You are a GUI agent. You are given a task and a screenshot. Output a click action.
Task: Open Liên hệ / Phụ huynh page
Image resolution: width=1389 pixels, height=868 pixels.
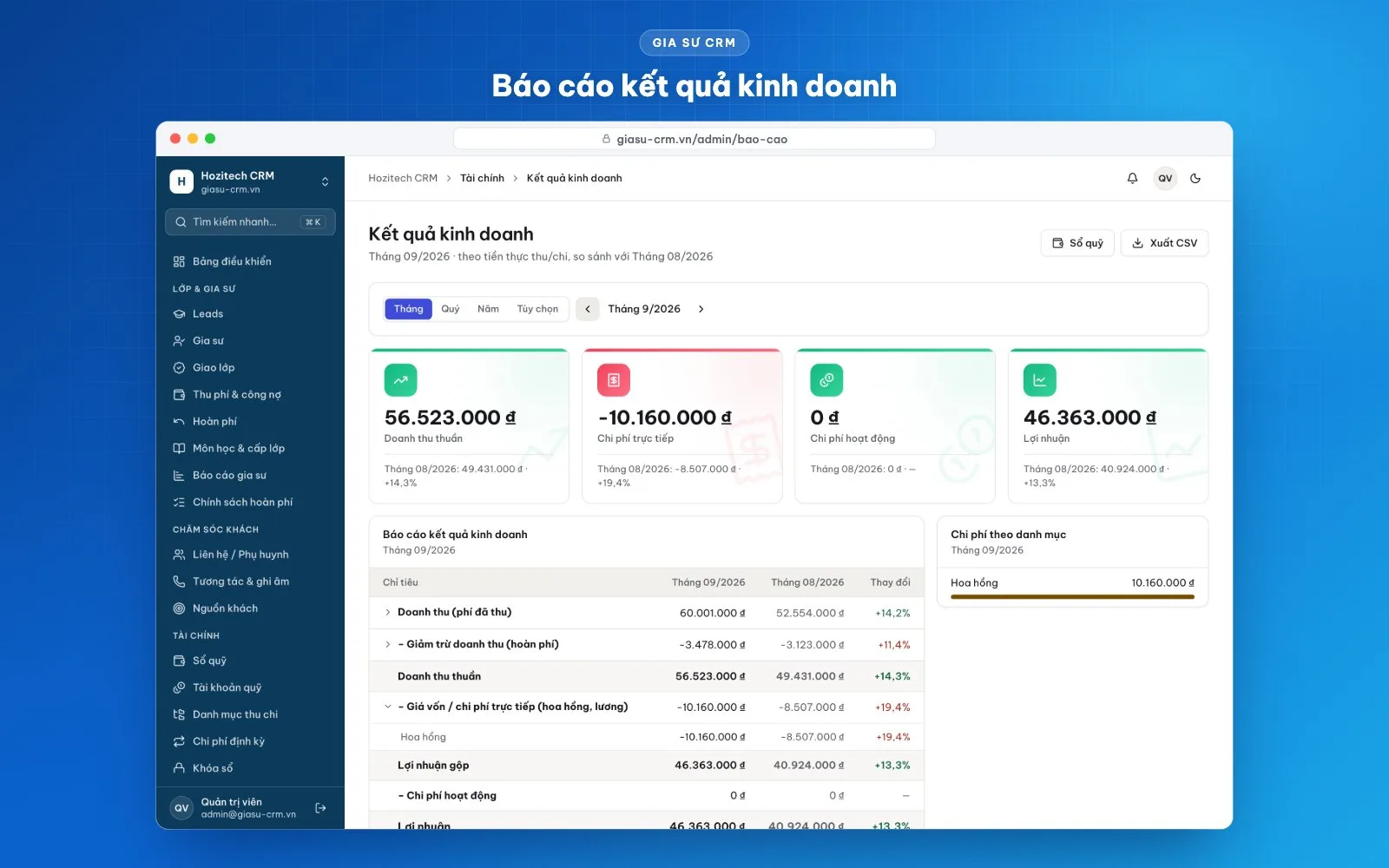(x=250, y=555)
